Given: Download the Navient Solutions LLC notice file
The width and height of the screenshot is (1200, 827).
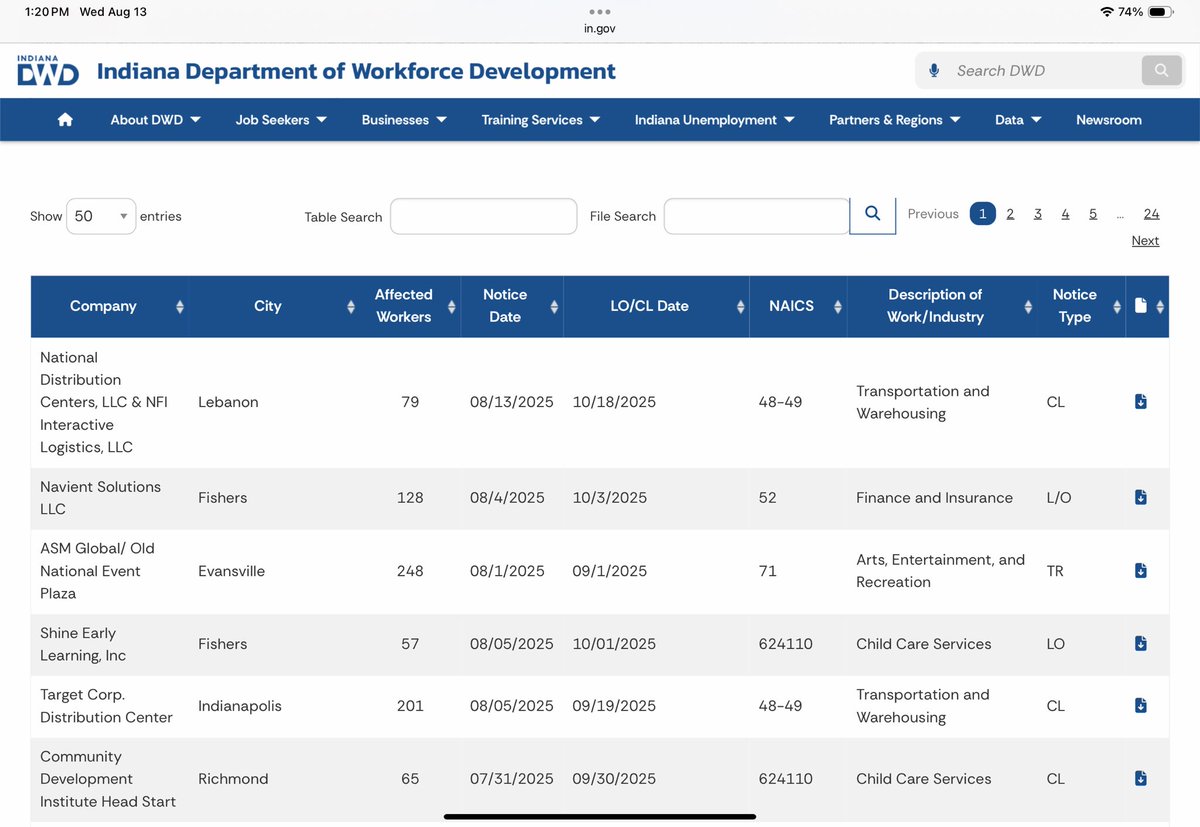Looking at the screenshot, I should 1141,497.
